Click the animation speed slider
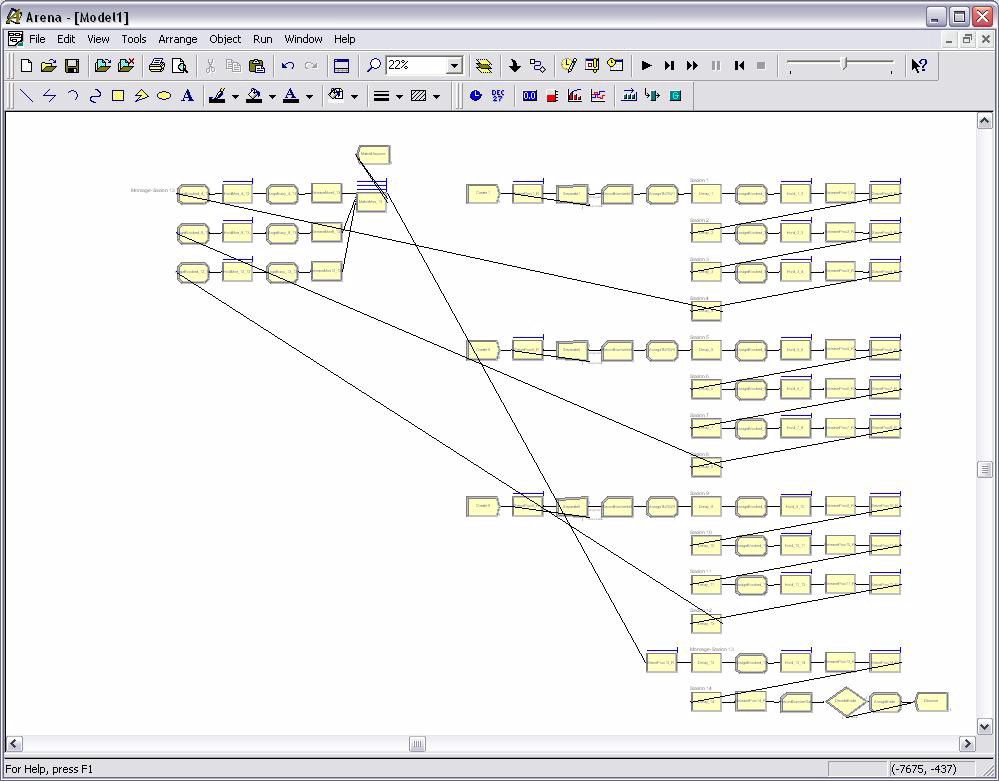Viewport: 999px width, 781px height. (x=845, y=65)
